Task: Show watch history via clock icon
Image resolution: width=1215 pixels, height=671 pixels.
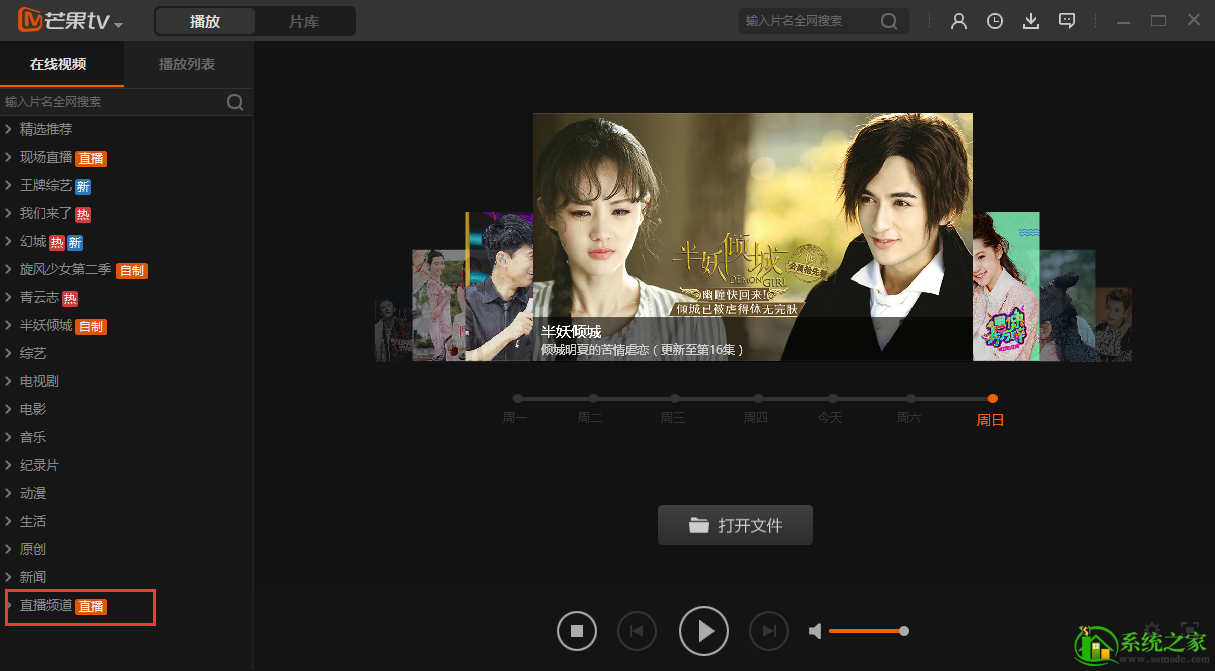Action: click(x=995, y=21)
